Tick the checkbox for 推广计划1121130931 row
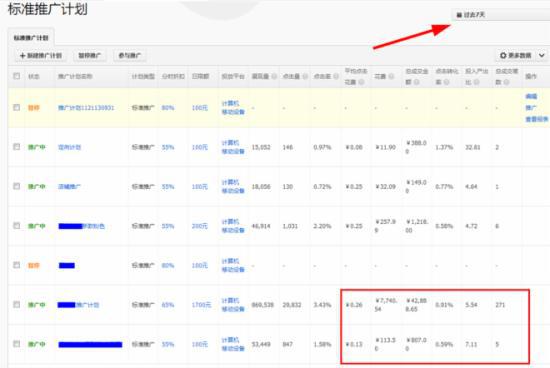This screenshot has height=368, width=550. pyautogui.click(x=16, y=107)
